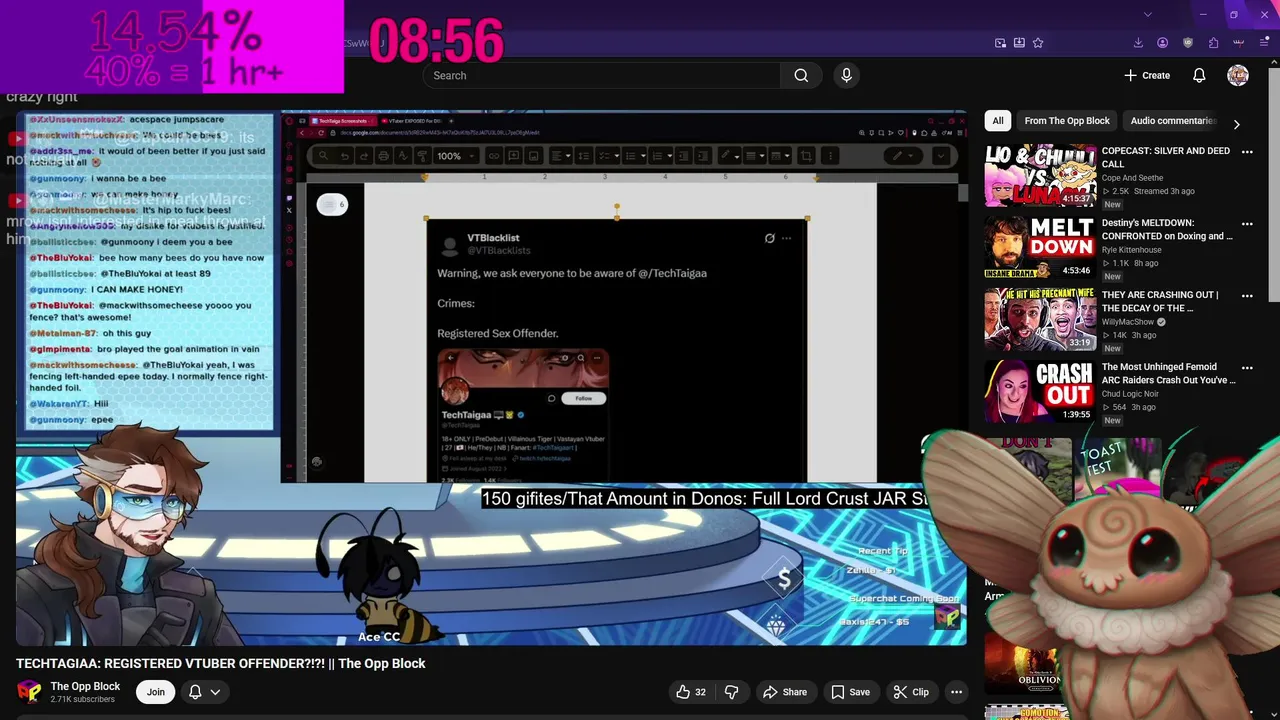Click The Opp Block channel avatar
This screenshot has width=1280, height=720.
(x=30, y=692)
